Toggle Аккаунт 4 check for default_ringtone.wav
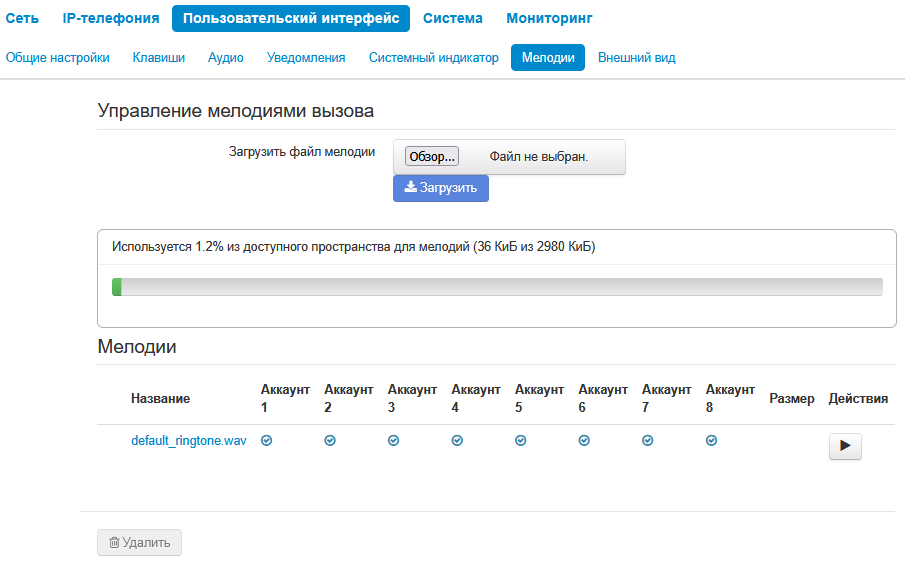Screen dimensions: 905x561 coord(457,440)
